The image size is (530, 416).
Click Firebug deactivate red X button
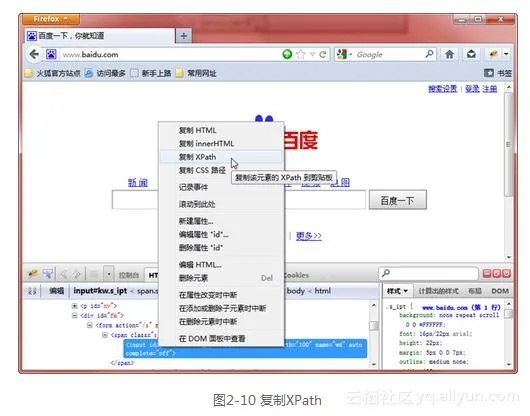(x=506, y=273)
